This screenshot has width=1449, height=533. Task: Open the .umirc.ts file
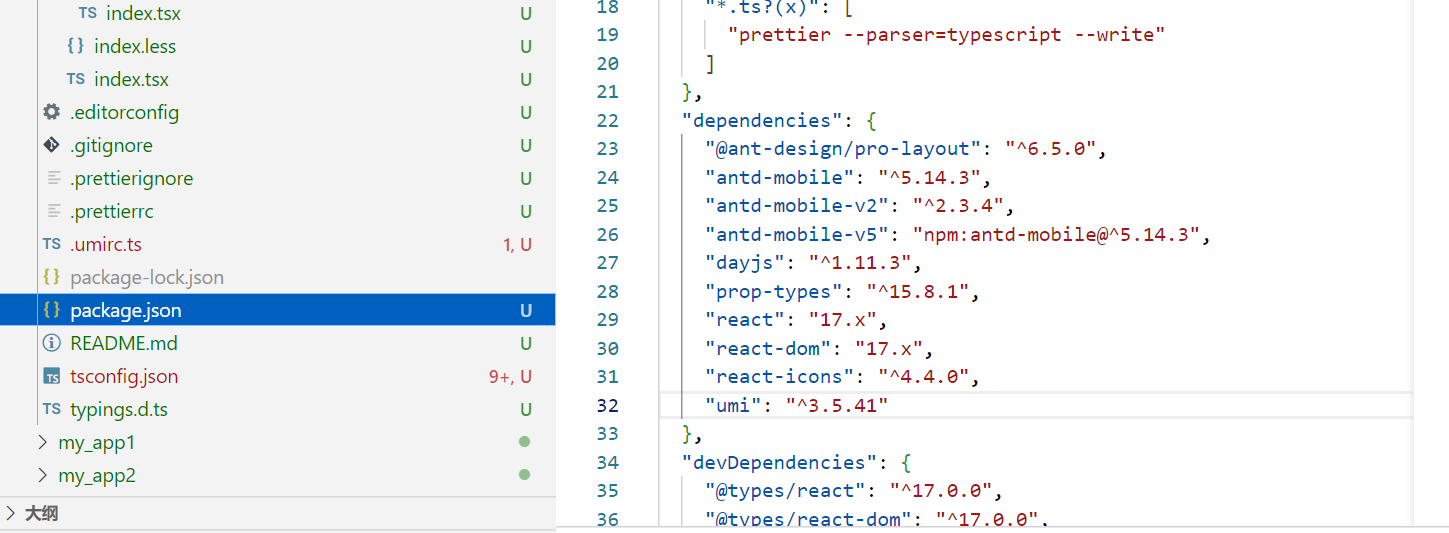coord(106,244)
